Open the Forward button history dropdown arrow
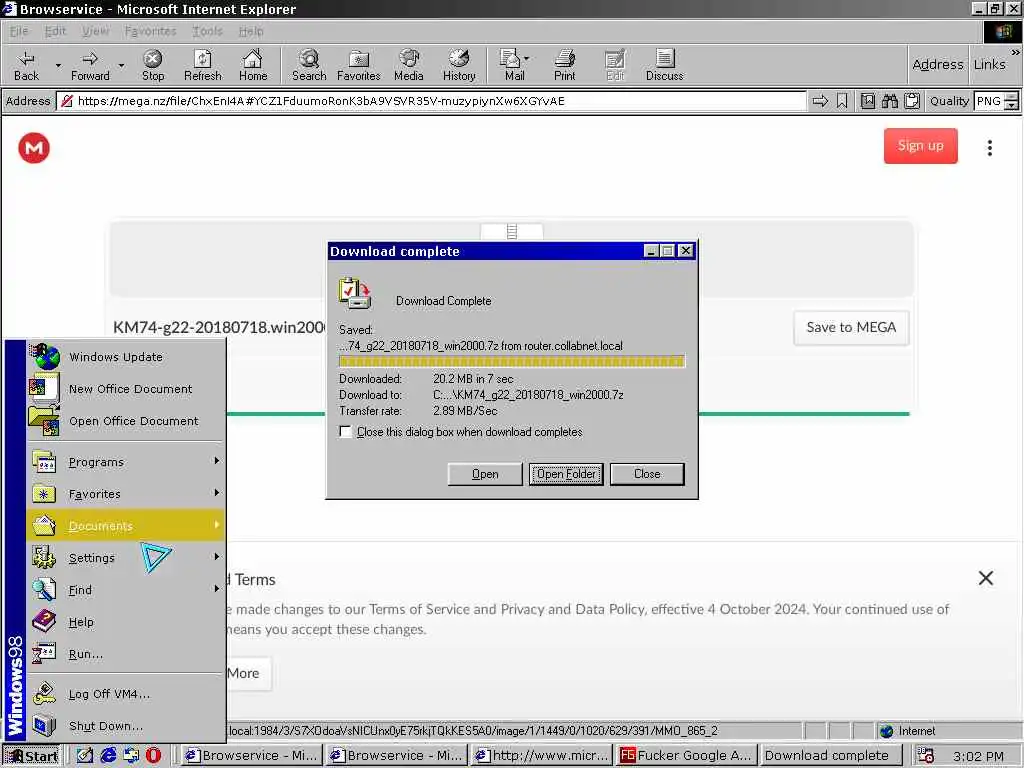The height and width of the screenshot is (768, 1024). click(121, 65)
